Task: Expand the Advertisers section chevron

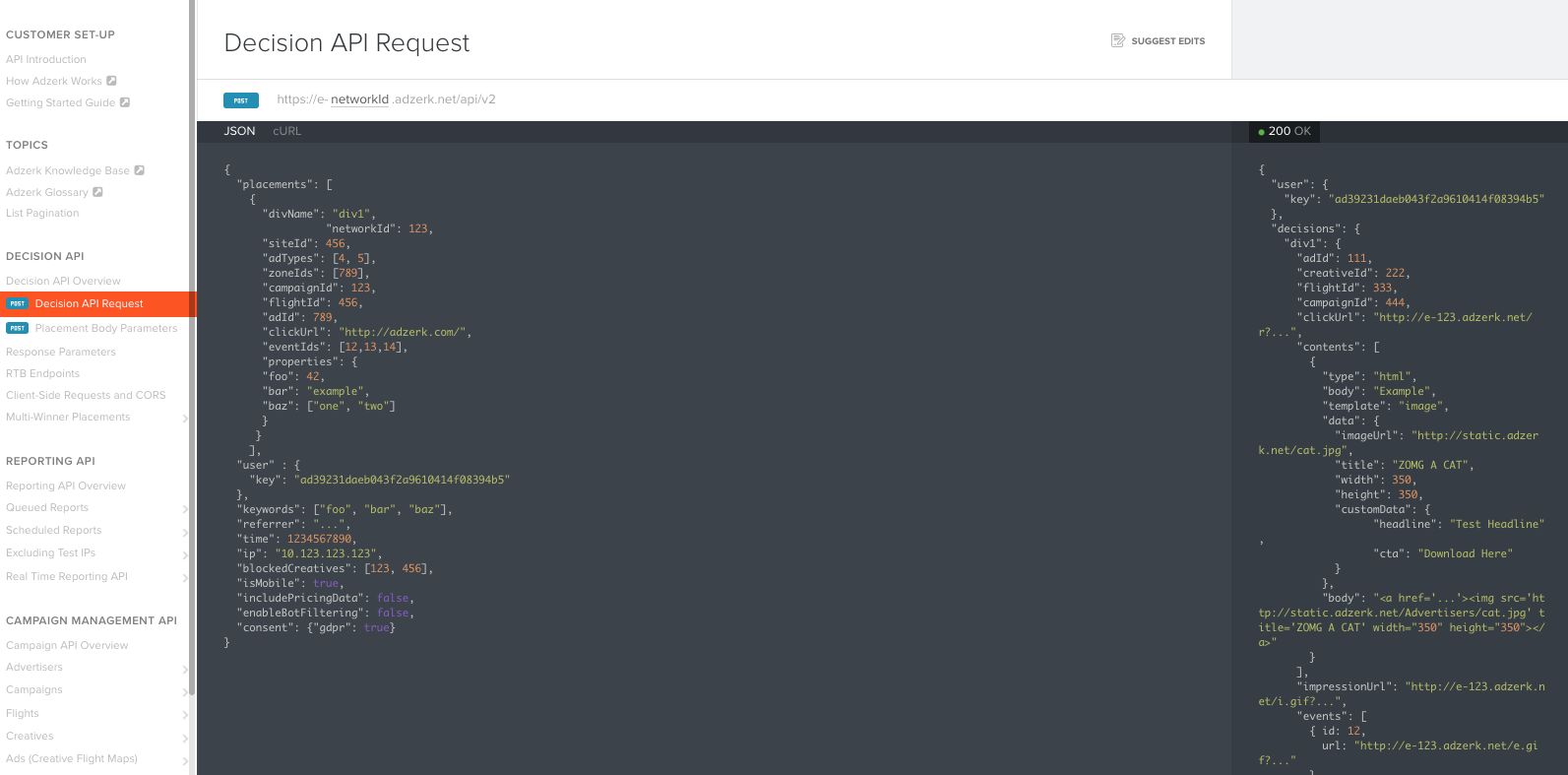Action: click(x=185, y=668)
